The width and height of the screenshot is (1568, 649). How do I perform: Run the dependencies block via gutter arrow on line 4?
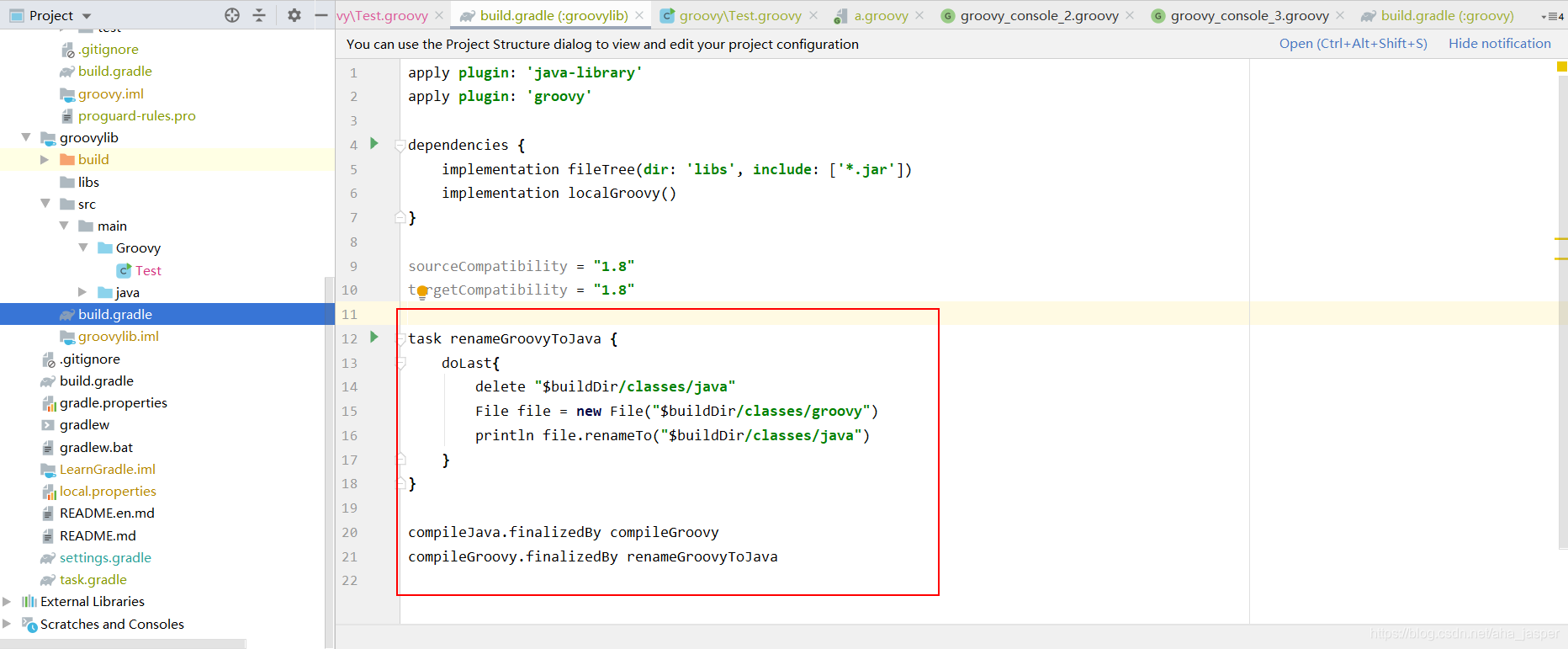[374, 144]
